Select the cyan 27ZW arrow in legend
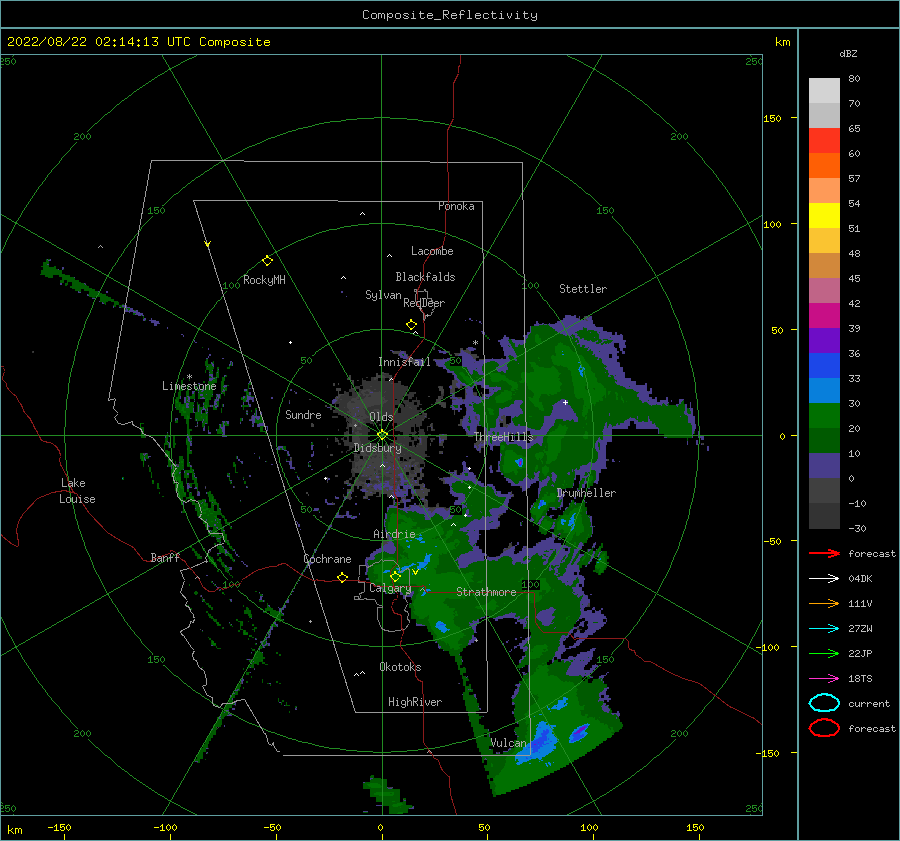The height and width of the screenshot is (841, 900). pos(824,629)
